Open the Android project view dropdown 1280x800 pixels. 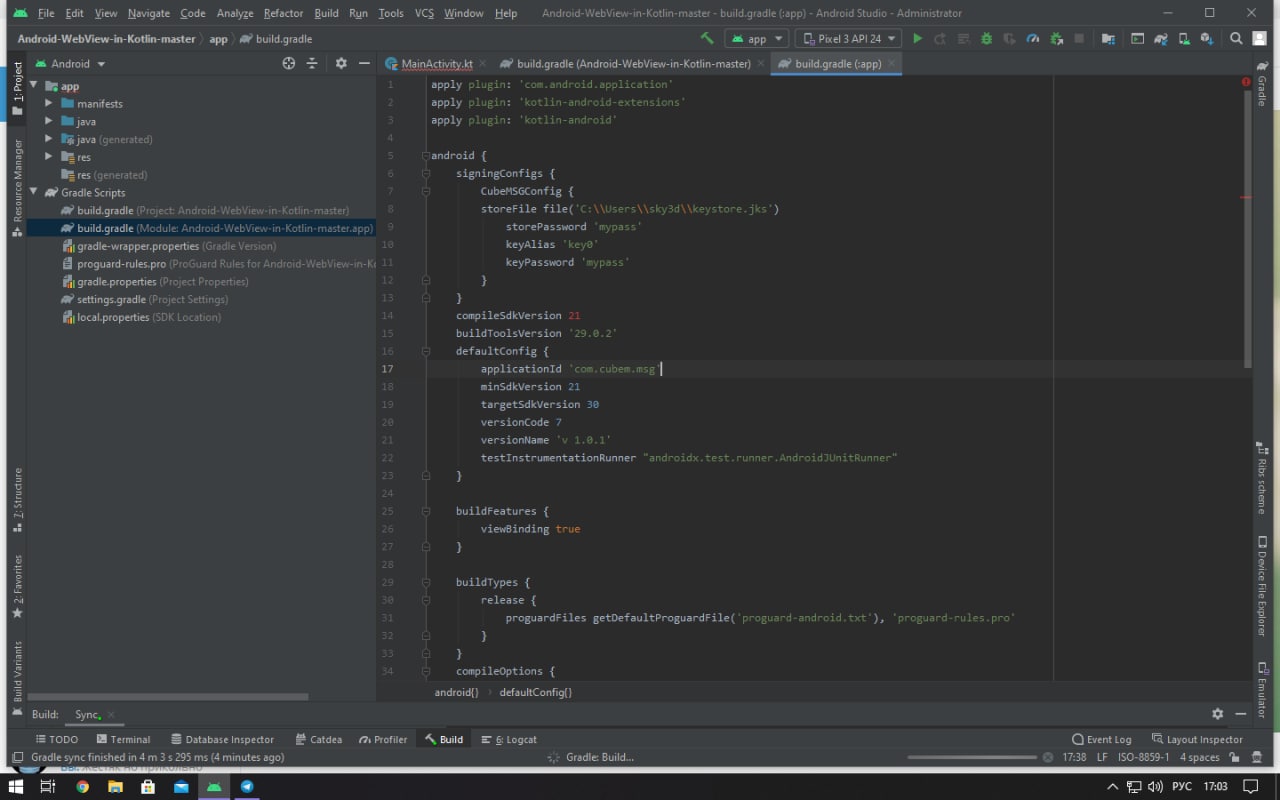[x=70, y=63]
